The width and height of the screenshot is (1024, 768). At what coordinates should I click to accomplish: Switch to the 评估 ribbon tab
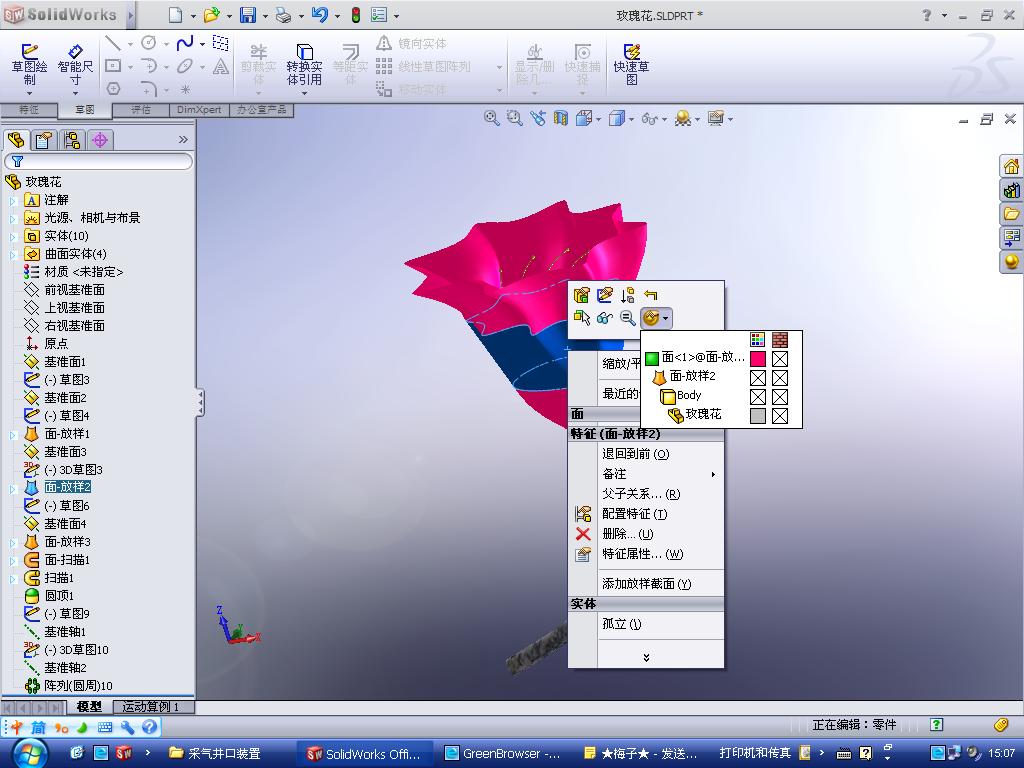[140, 110]
